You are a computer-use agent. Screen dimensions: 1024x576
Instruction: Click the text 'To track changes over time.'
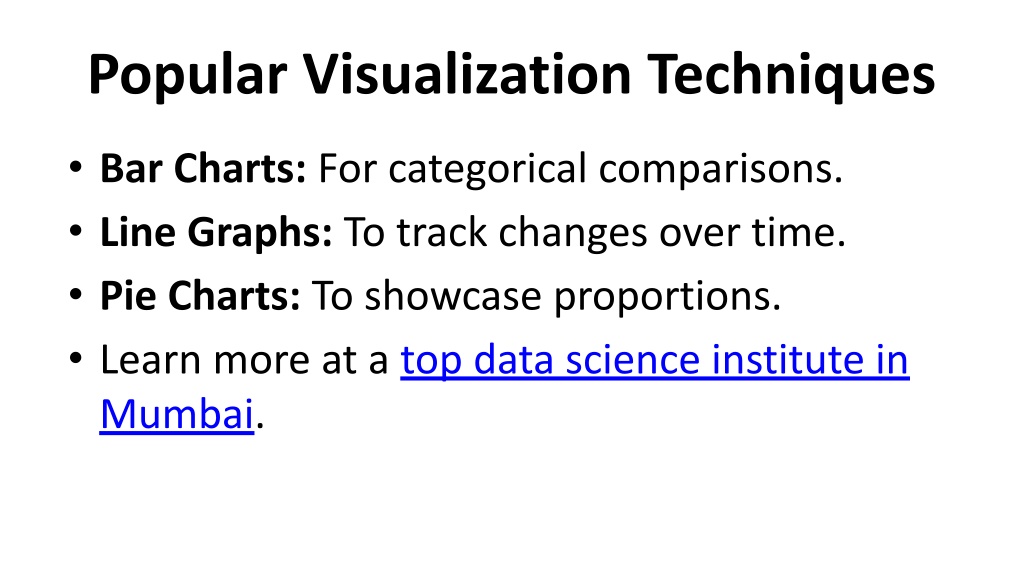(x=594, y=232)
